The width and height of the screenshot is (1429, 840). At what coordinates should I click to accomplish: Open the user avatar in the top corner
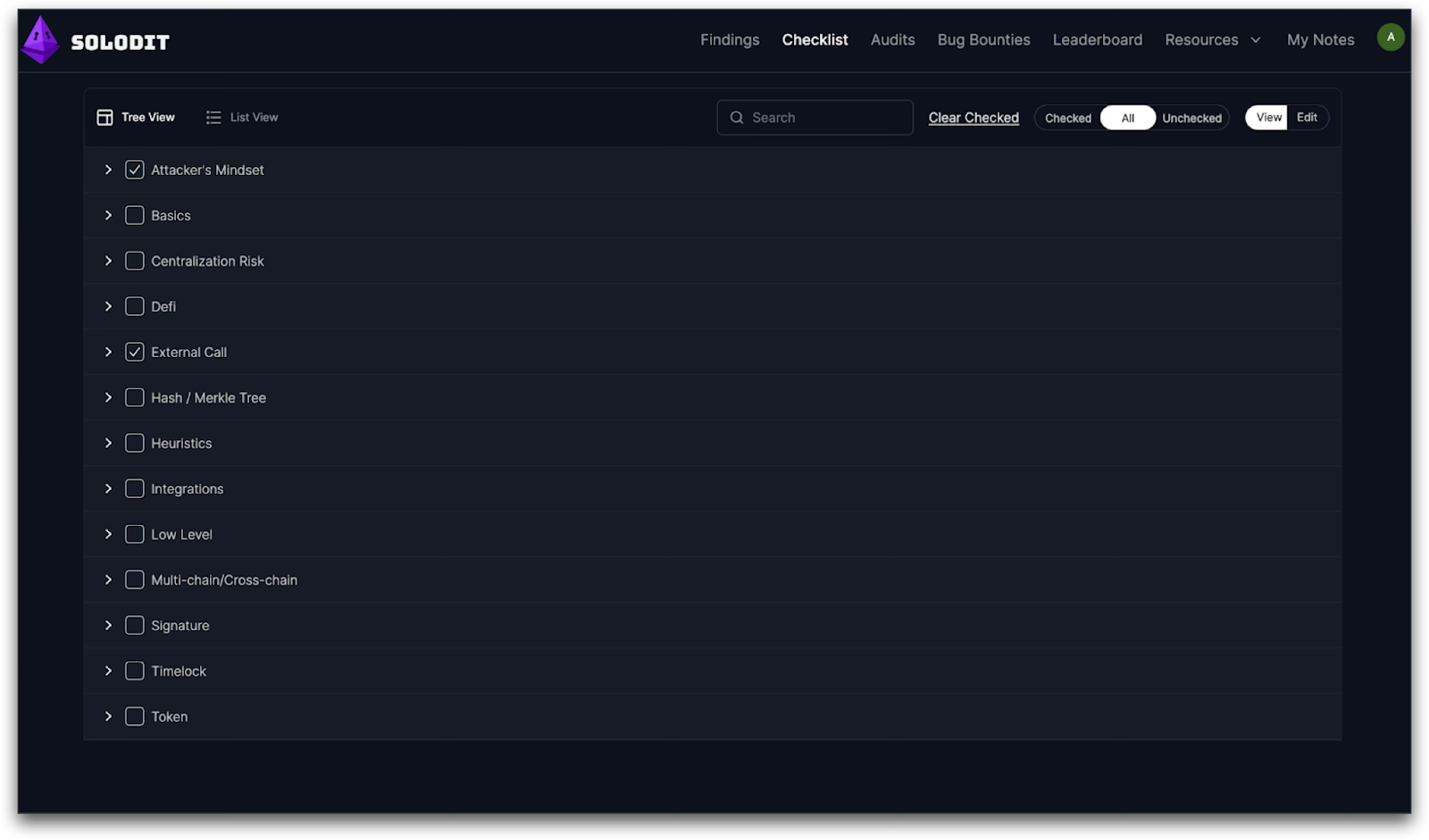pos(1390,37)
